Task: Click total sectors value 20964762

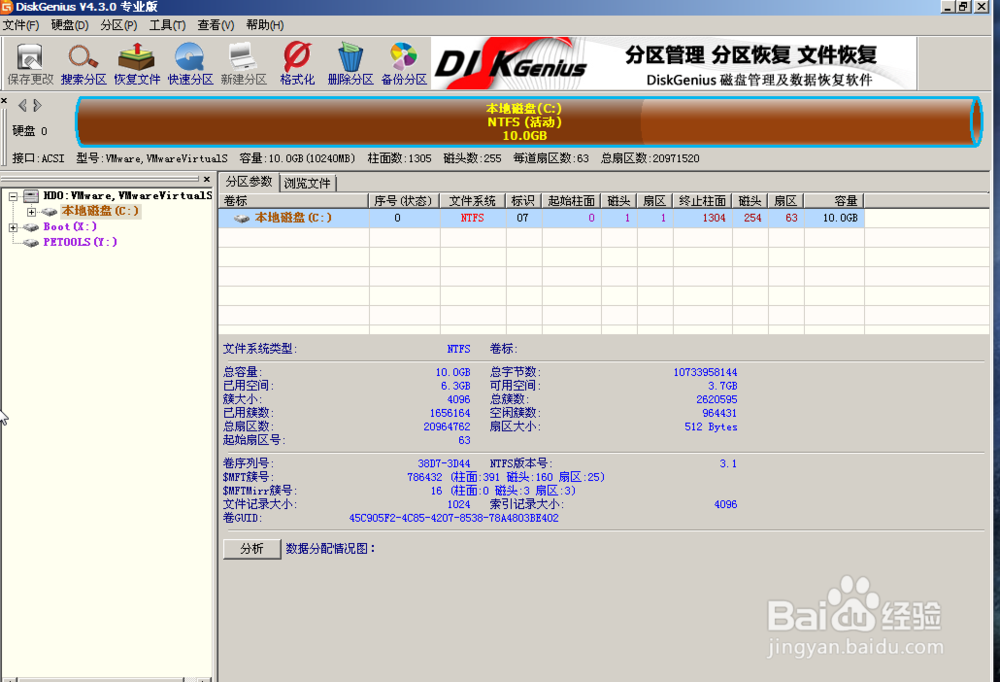Action: [x=447, y=427]
